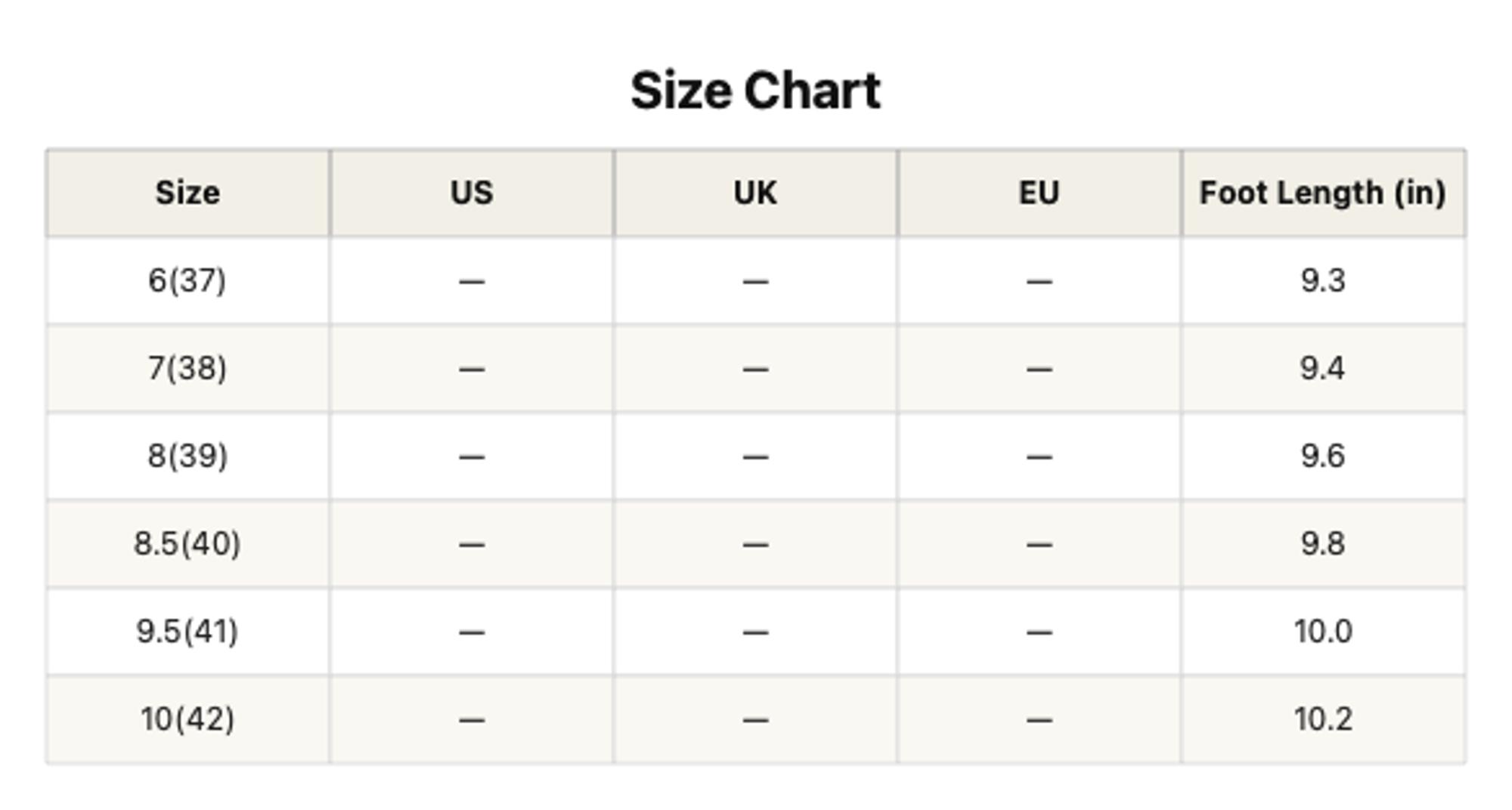Select the 9.4 foot length value
The height and width of the screenshot is (810, 1512).
coord(1323,369)
